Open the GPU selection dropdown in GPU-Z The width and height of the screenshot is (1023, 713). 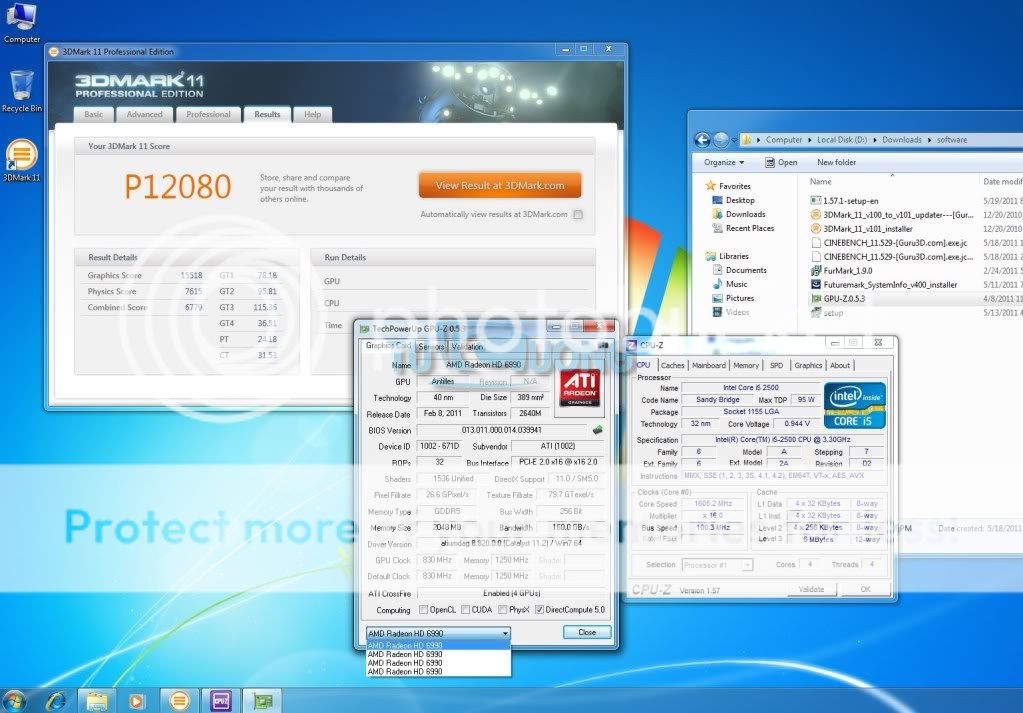pyautogui.click(x=438, y=633)
